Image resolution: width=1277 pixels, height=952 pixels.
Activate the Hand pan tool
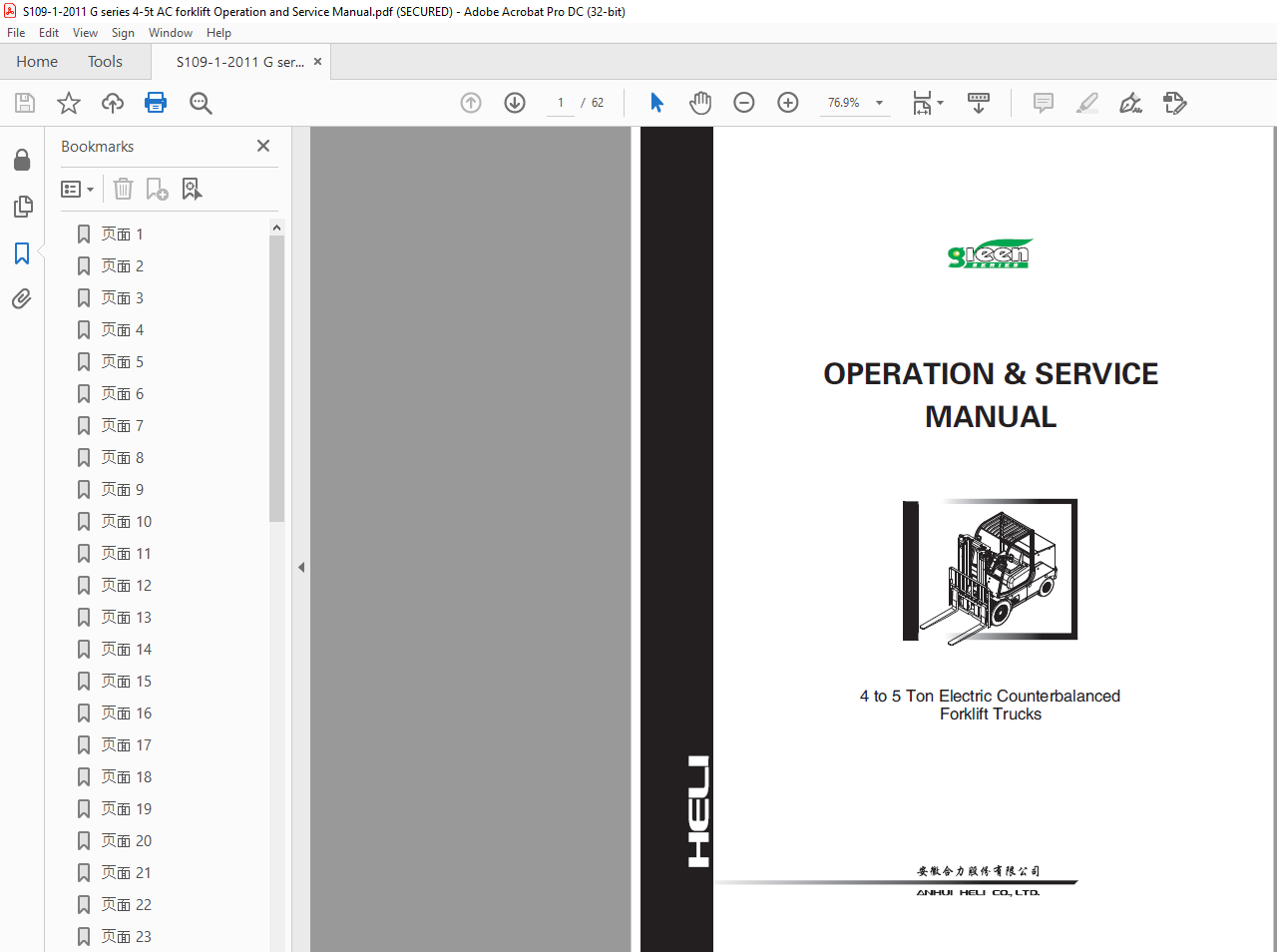pyautogui.click(x=700, y=103)
